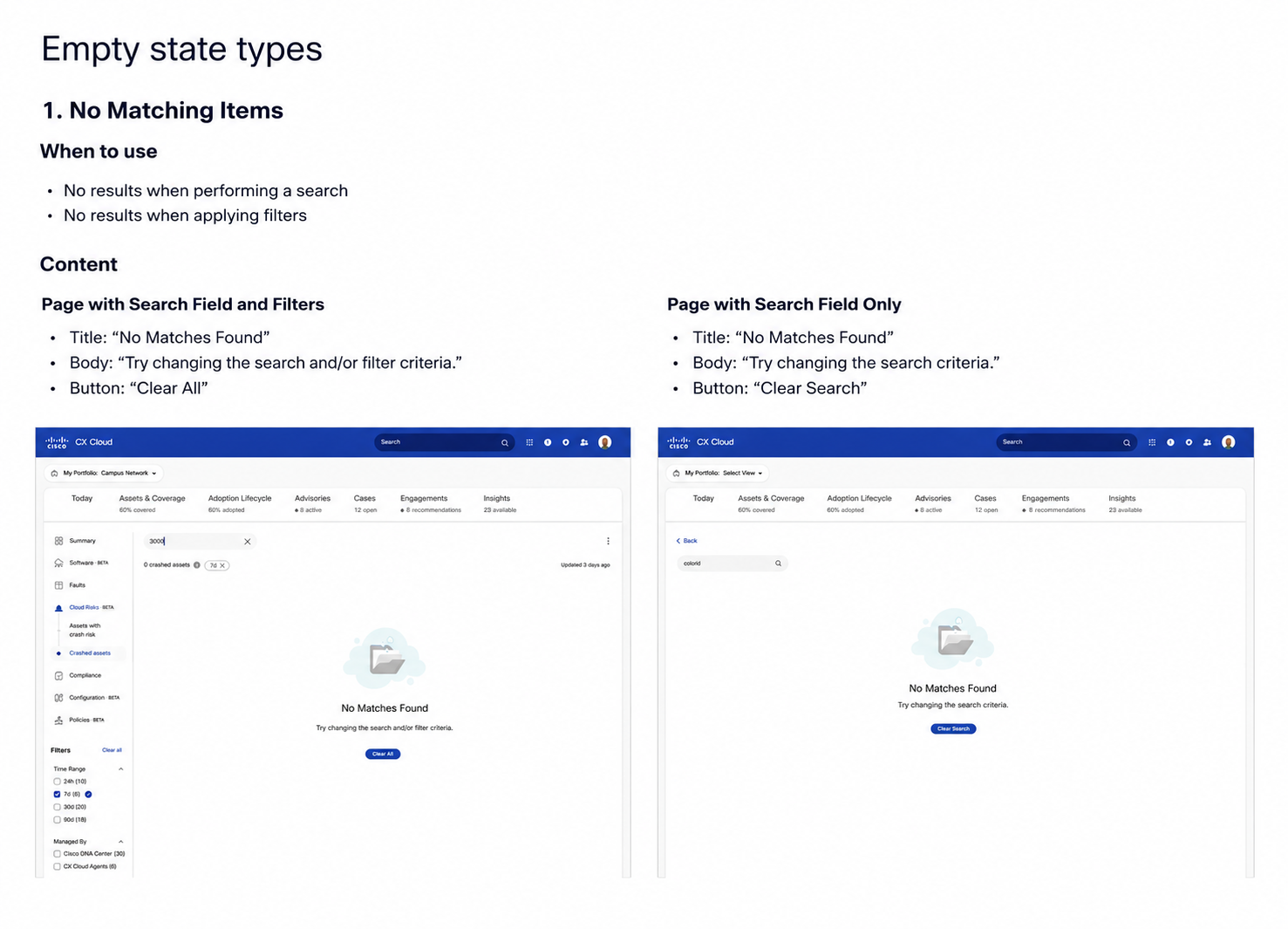This screenshot has width=1288, height=929.
Task: Click Cisco logo in the search-only mockup
Action: (678, 442)
